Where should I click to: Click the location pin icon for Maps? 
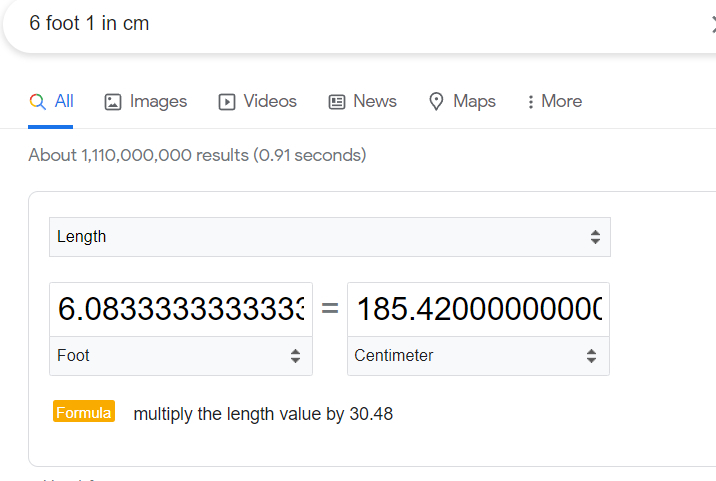tap(436, 101)
